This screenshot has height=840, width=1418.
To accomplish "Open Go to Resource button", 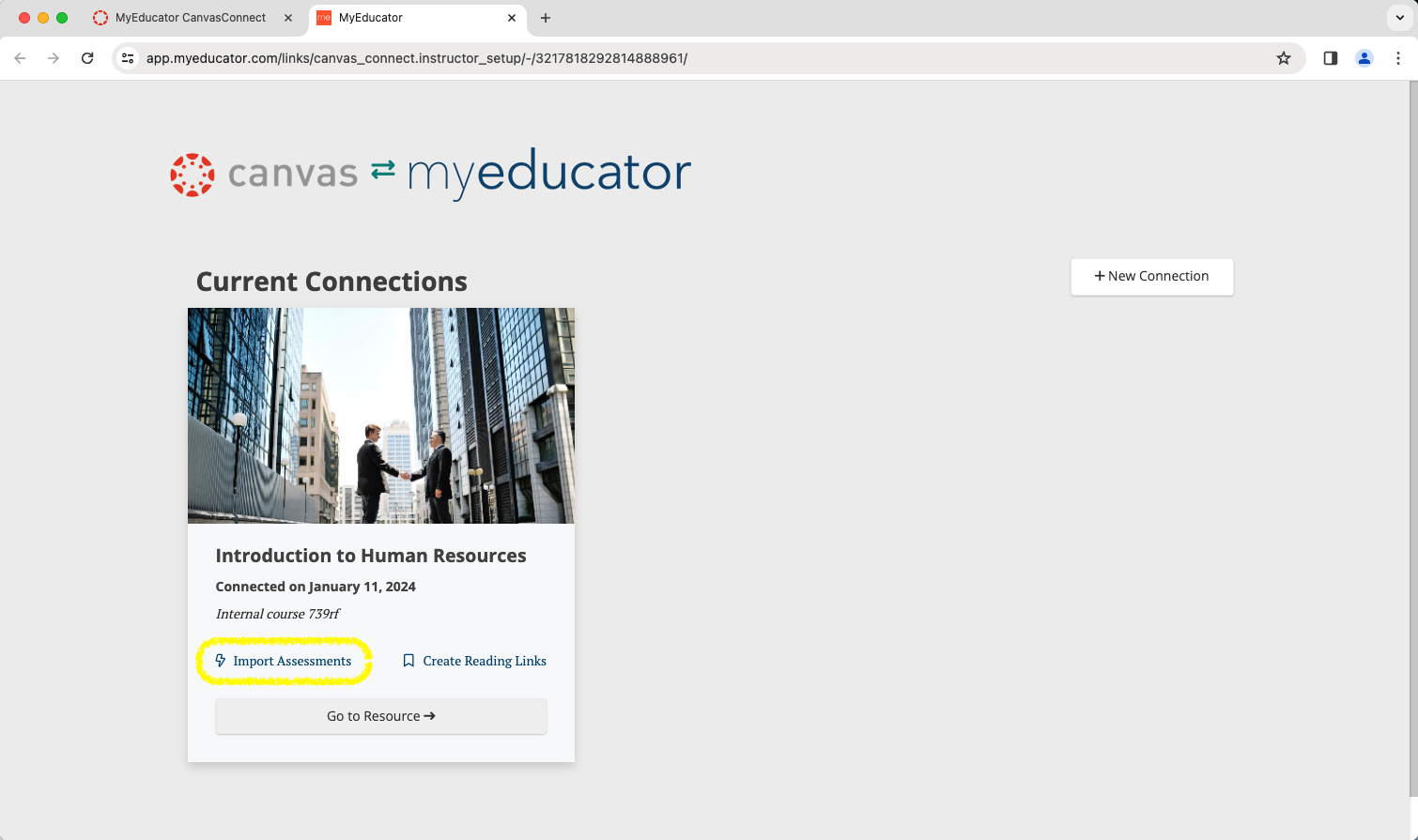I will pyautogui.click(x=381, y=716).
